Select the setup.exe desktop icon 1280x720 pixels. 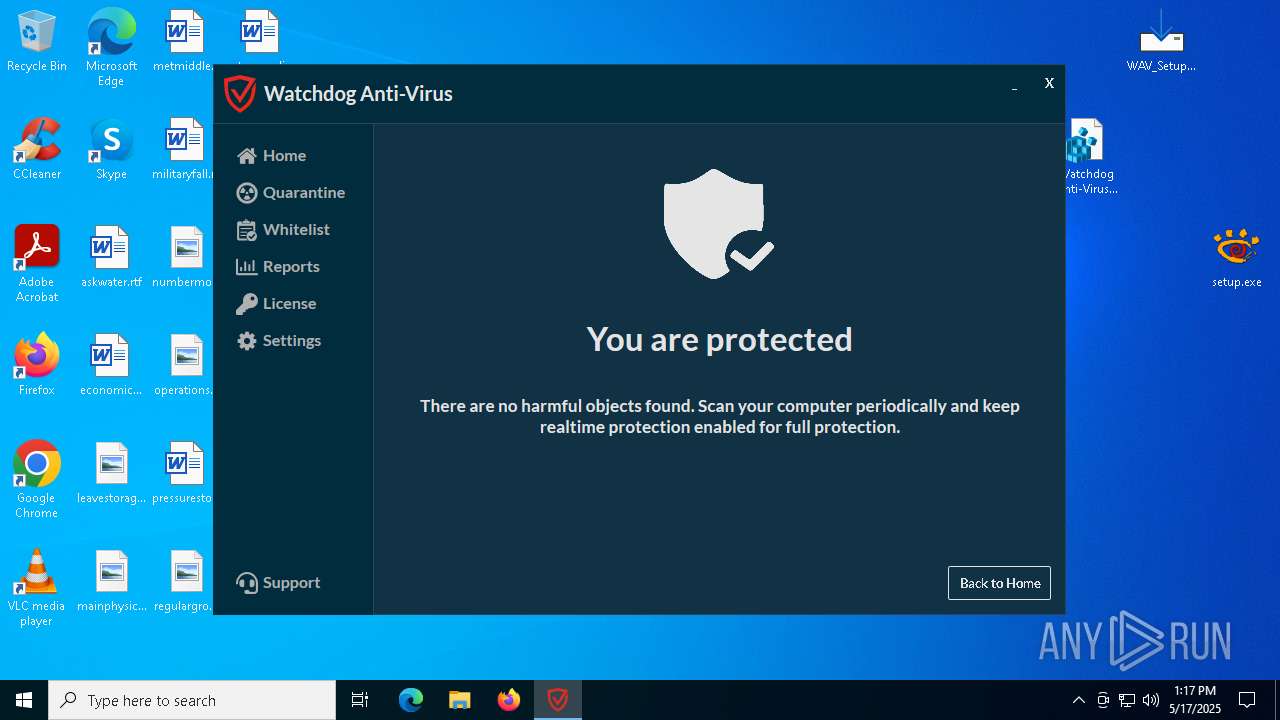point(1237,258)
